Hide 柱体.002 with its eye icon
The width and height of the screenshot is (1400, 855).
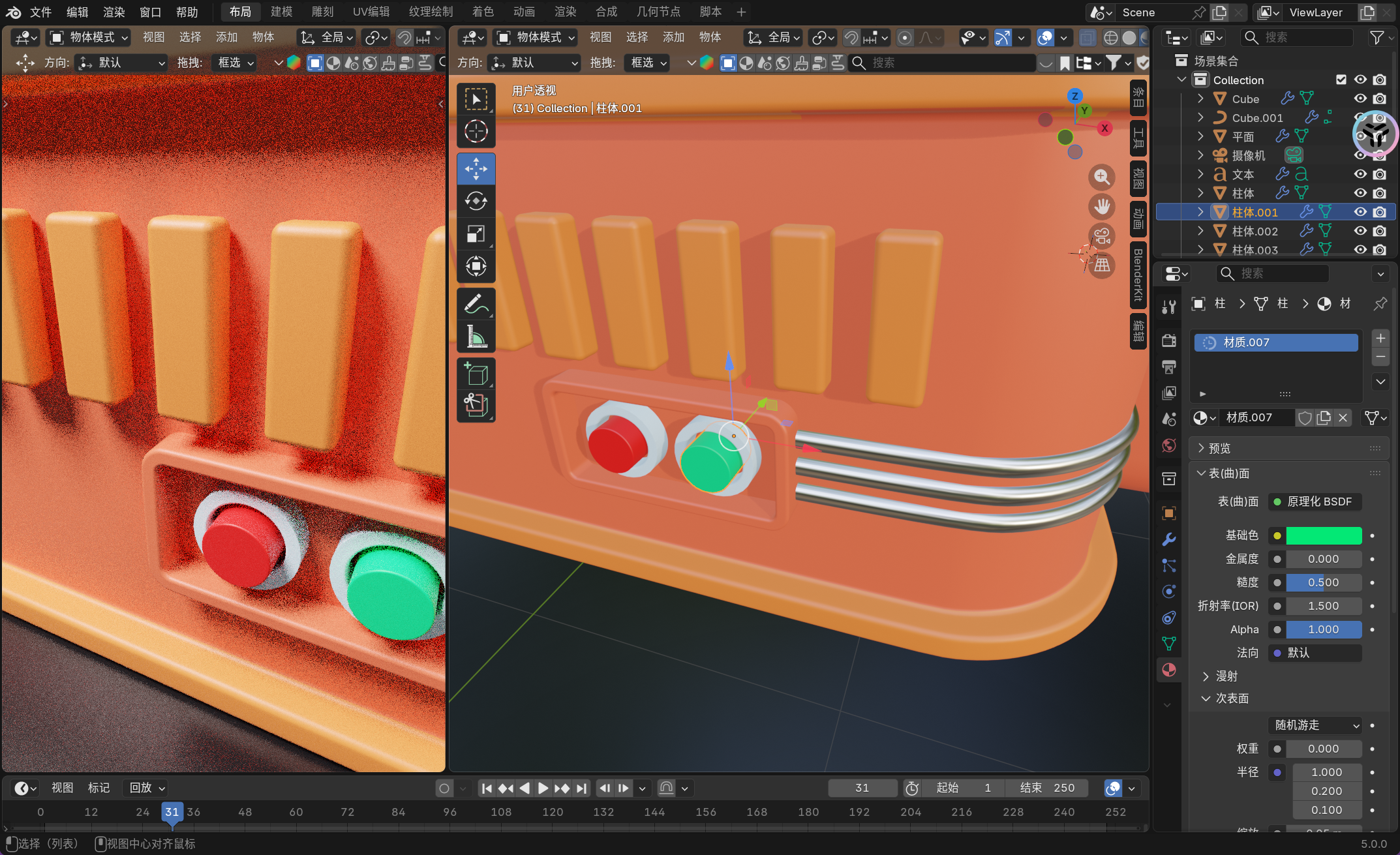click(x=1360, y=231)
